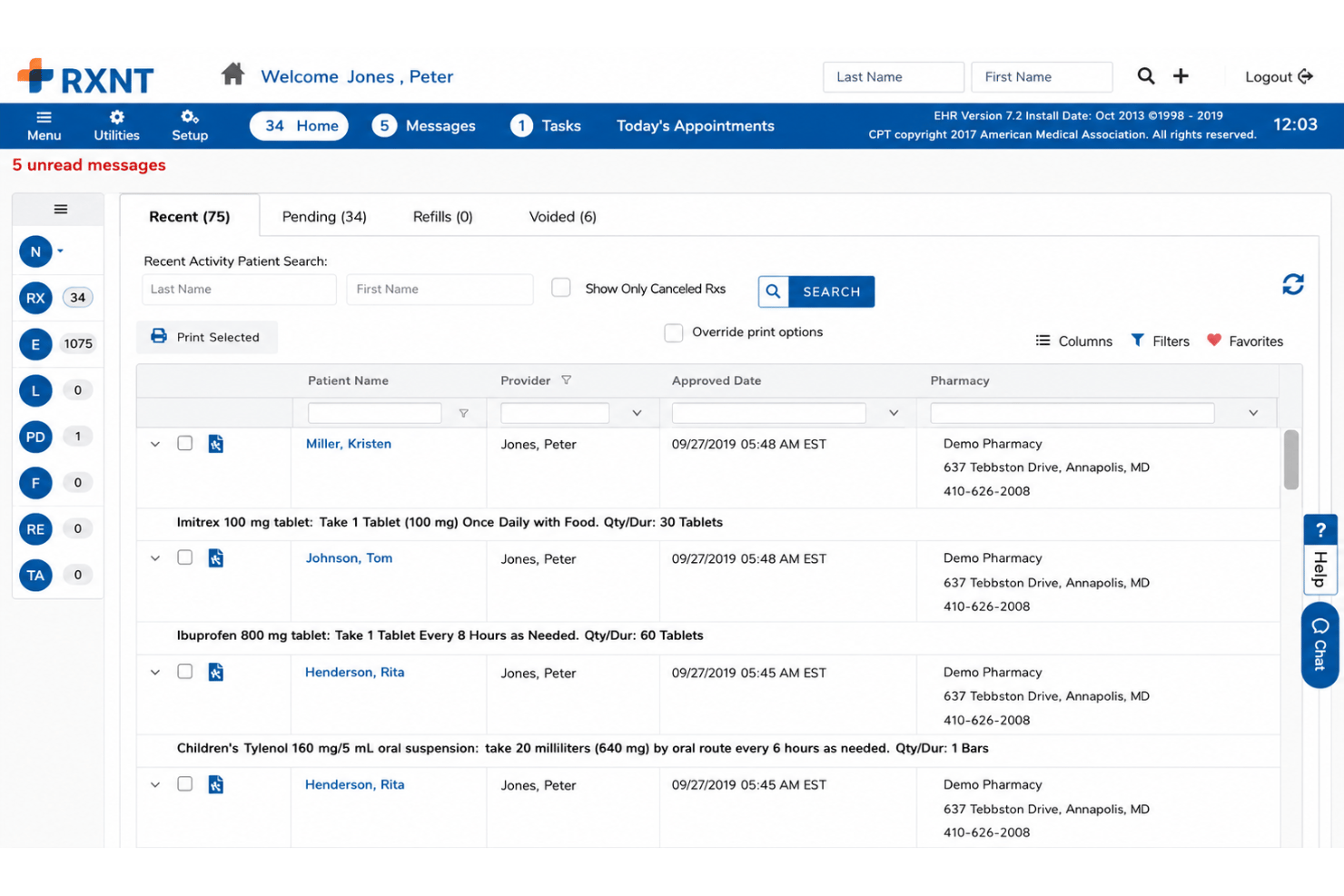
Task: Enable Override print options checkbox
Action: pyautogui.click(x=674, y=333)
